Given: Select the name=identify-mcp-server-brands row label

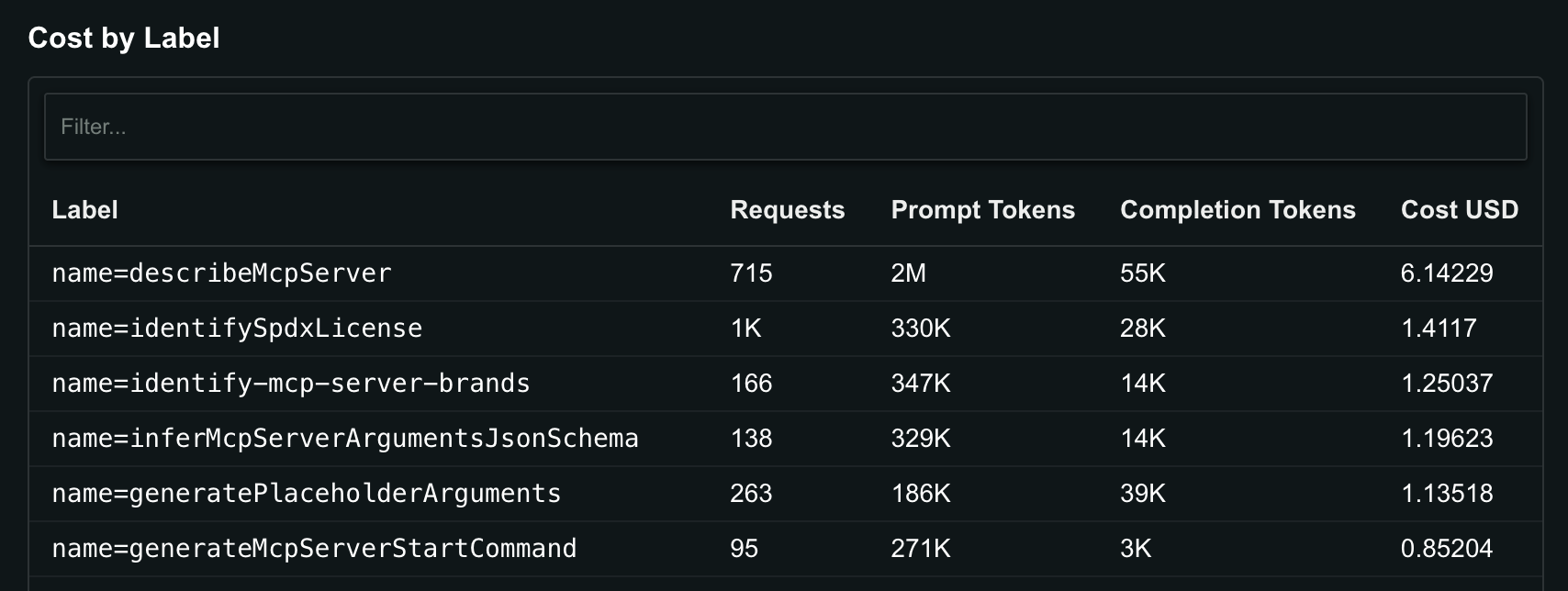Looking at the screenshot, I should tap(290, 384).
